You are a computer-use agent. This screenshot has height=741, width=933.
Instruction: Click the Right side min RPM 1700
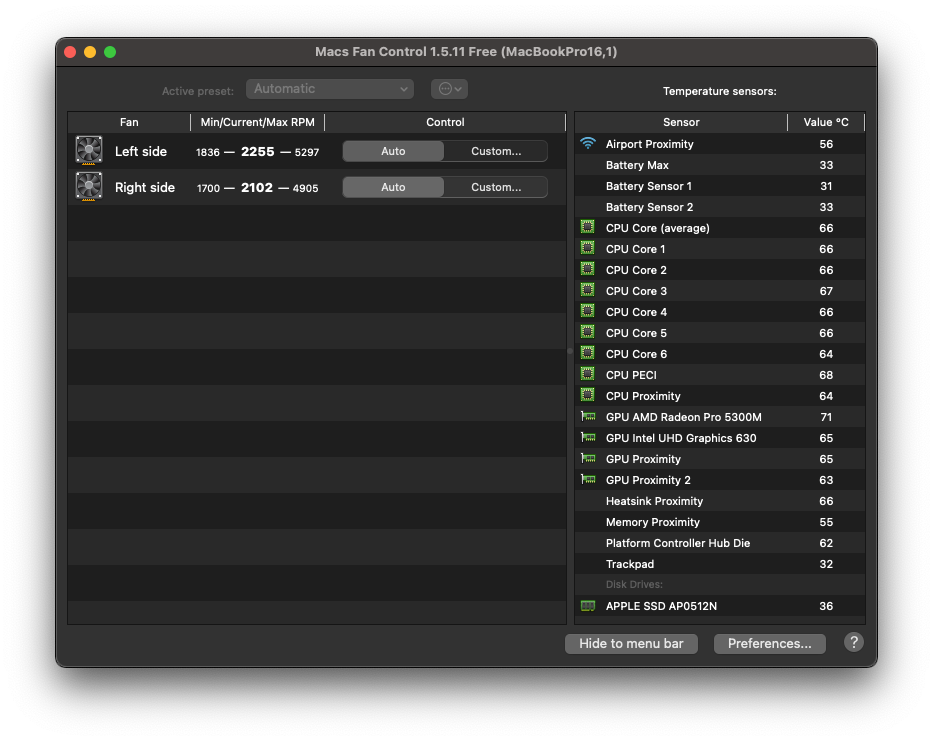208,188
